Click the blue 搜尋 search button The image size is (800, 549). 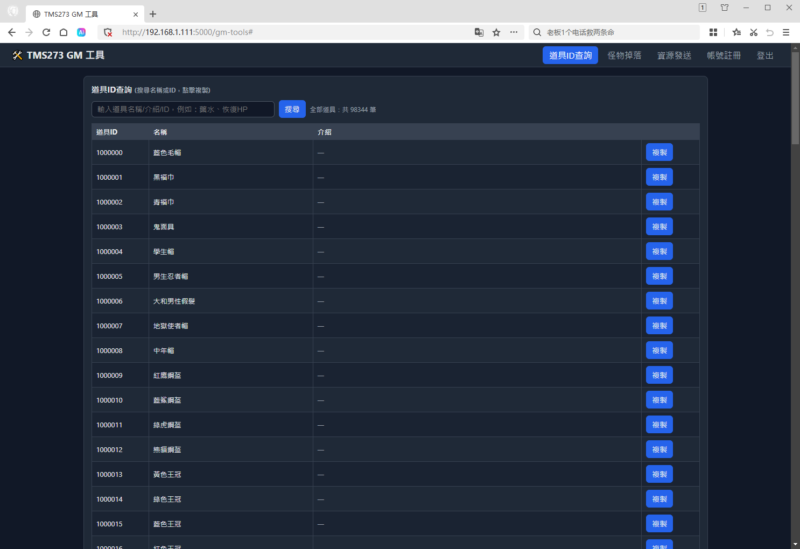point(292,109)
